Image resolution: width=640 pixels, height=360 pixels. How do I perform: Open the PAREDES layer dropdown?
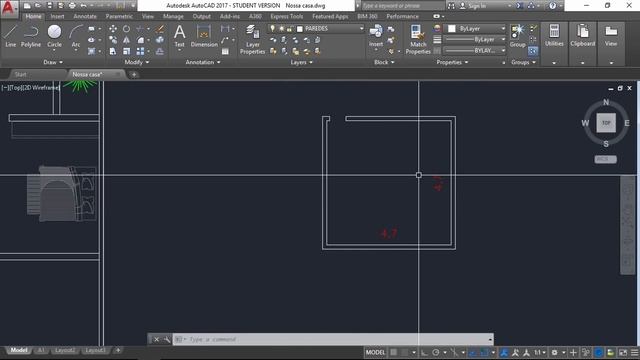pos(316,29)
